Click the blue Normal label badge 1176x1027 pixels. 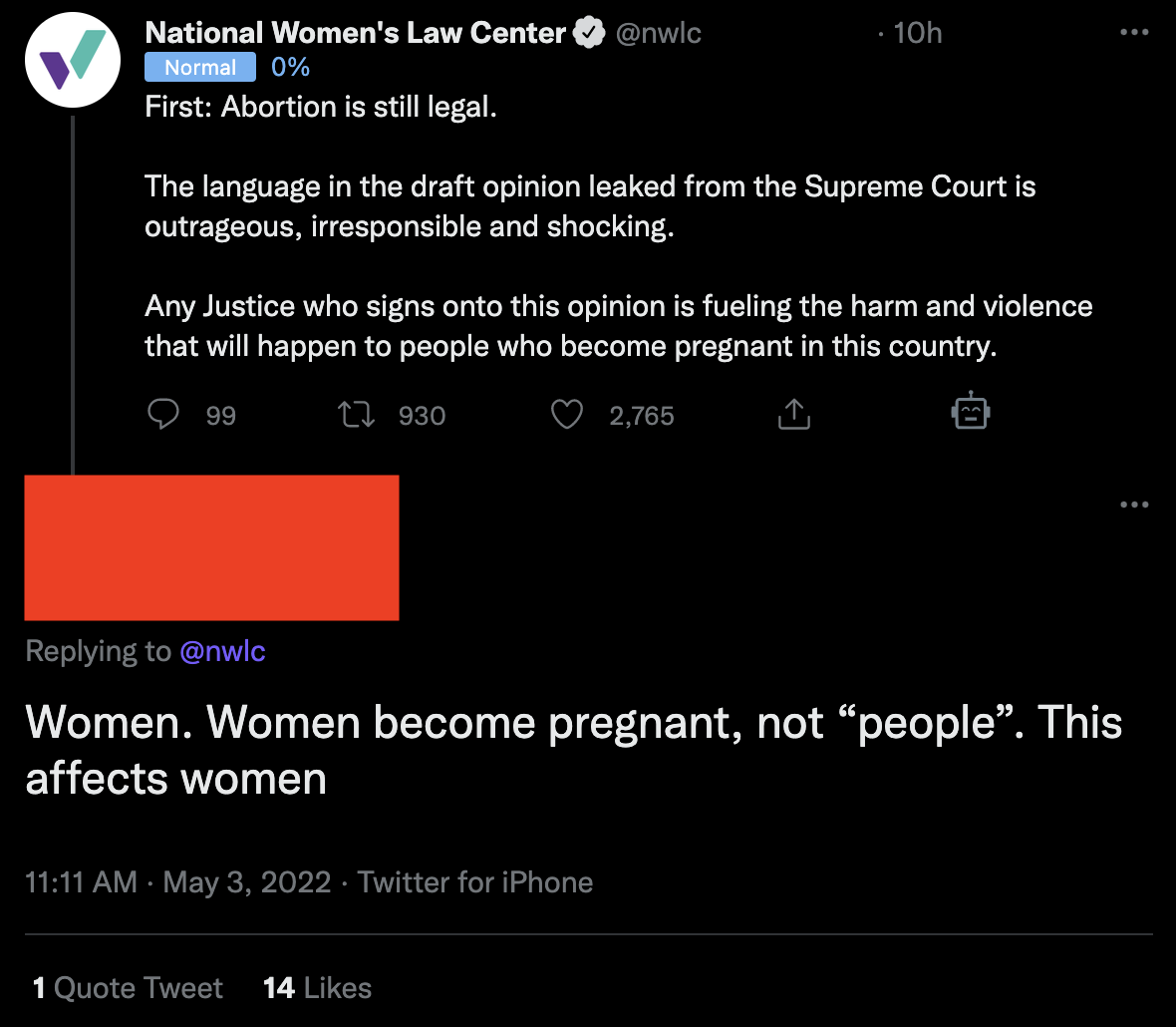[x=200, y=67]
